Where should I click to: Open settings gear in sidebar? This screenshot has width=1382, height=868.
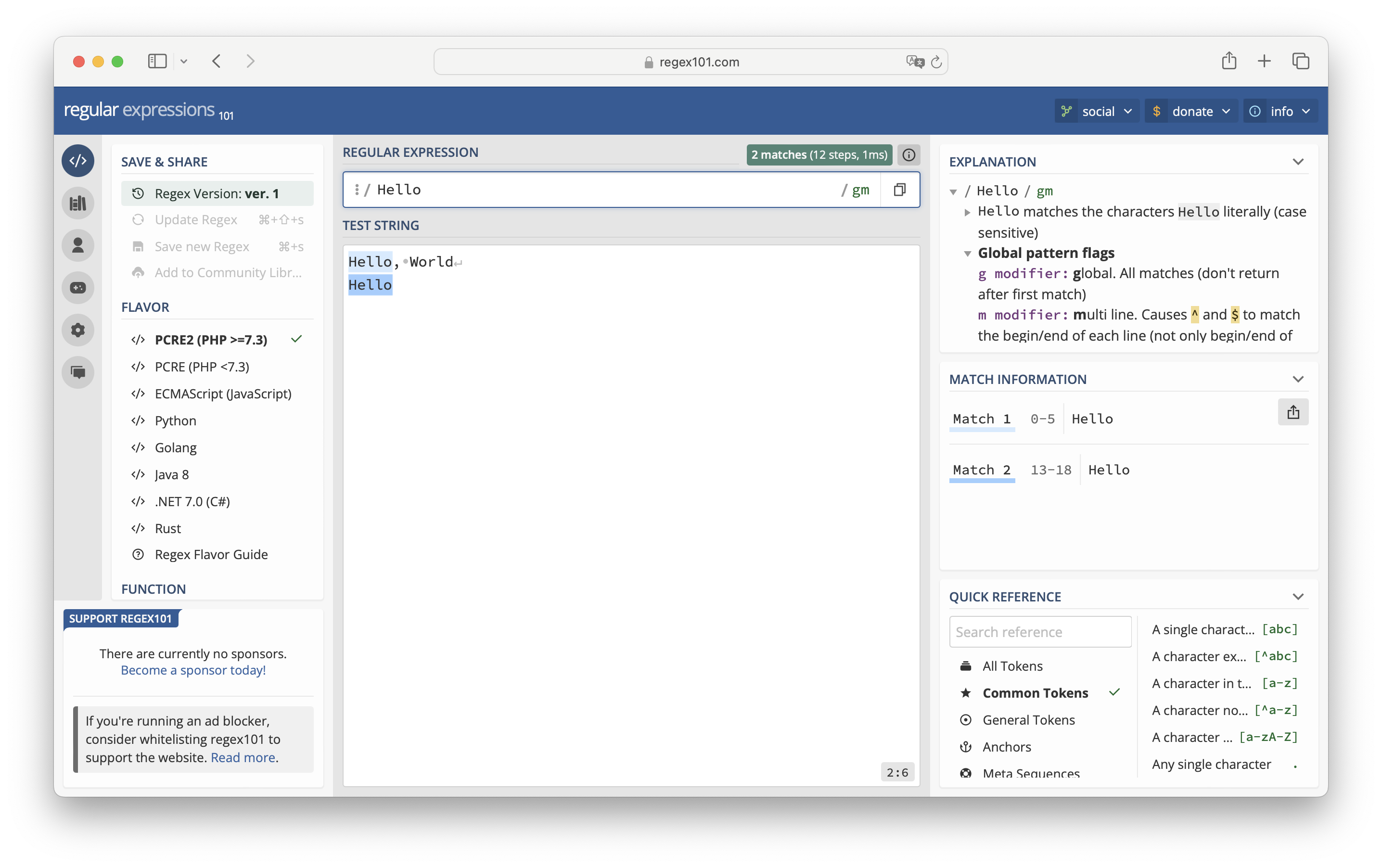click(x=78, y=330)
